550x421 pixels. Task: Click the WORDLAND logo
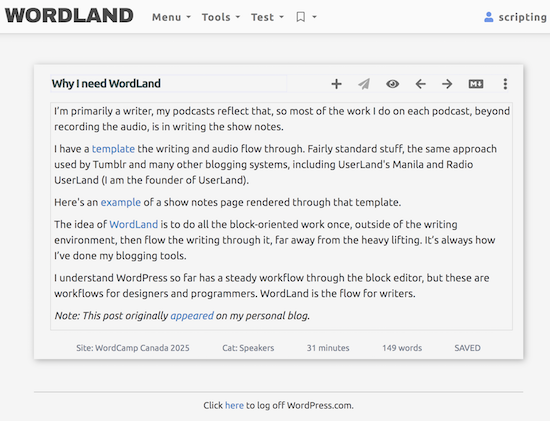coord(69,16)
